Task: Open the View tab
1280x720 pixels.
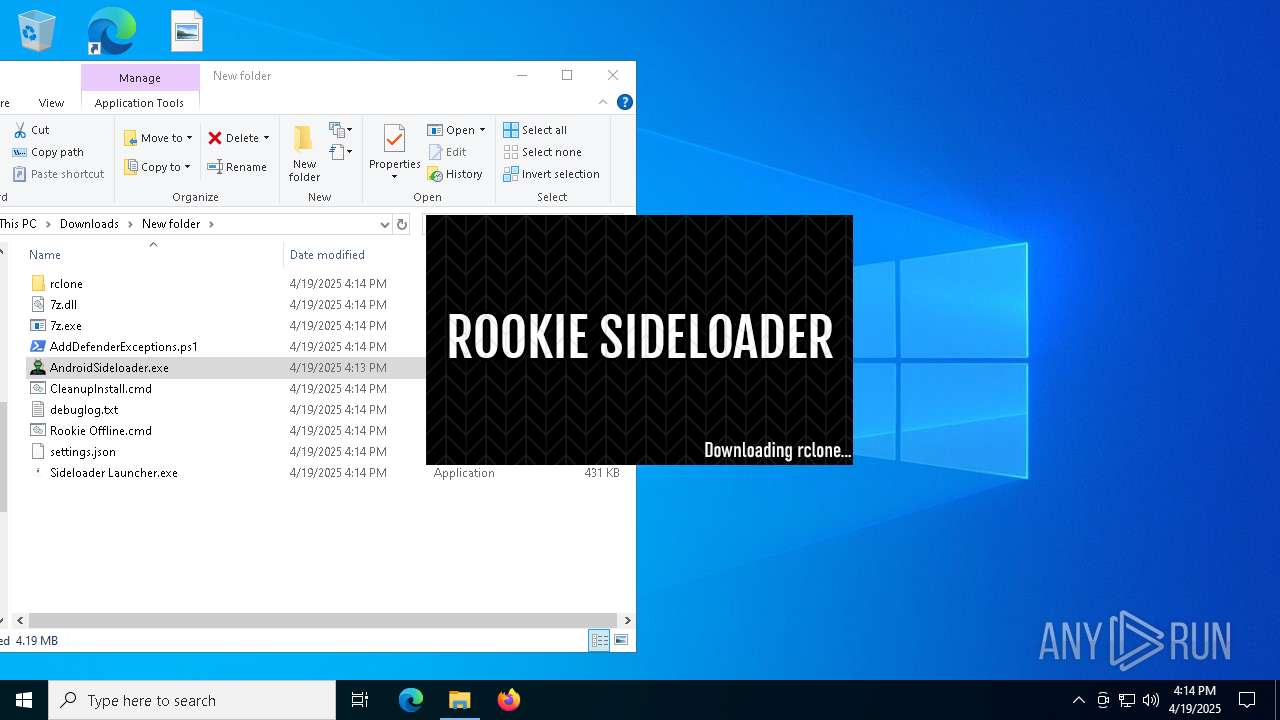Action: coord(51,103)
